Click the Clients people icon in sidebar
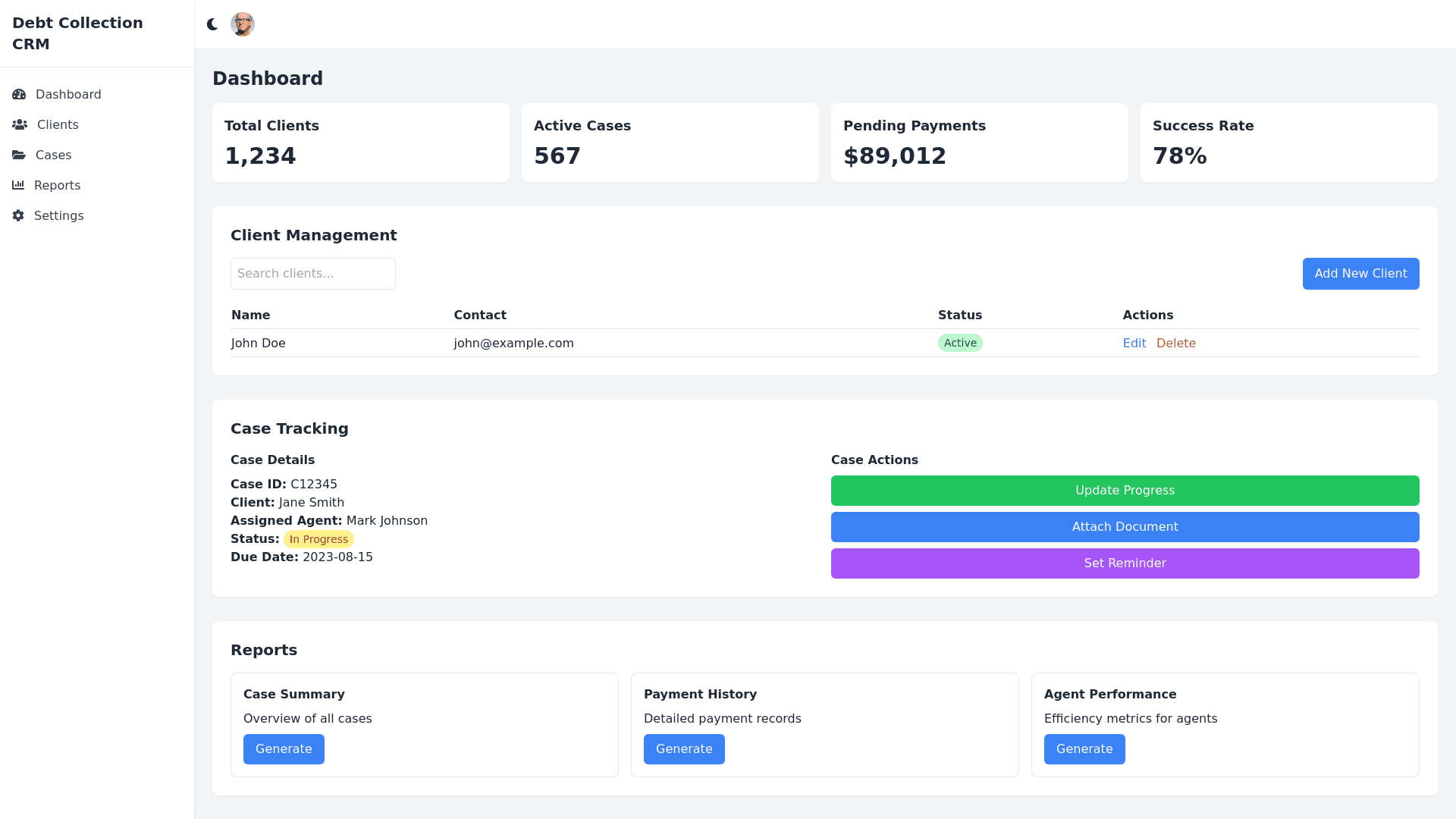Viewport: 1456px width, 819px height. pos(20,124)
